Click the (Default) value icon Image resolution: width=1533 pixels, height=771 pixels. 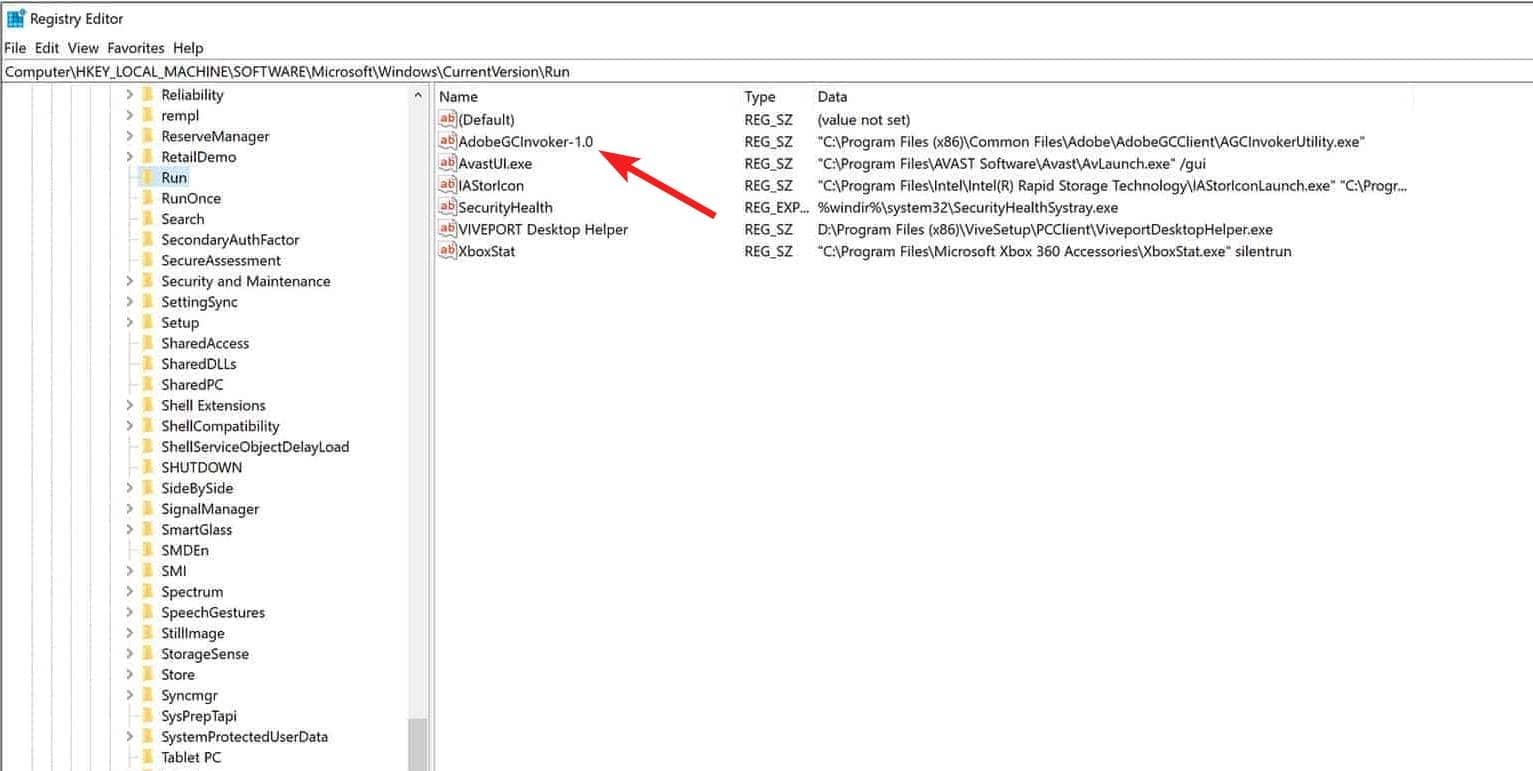pyautogui.click(x=447, y=120)
